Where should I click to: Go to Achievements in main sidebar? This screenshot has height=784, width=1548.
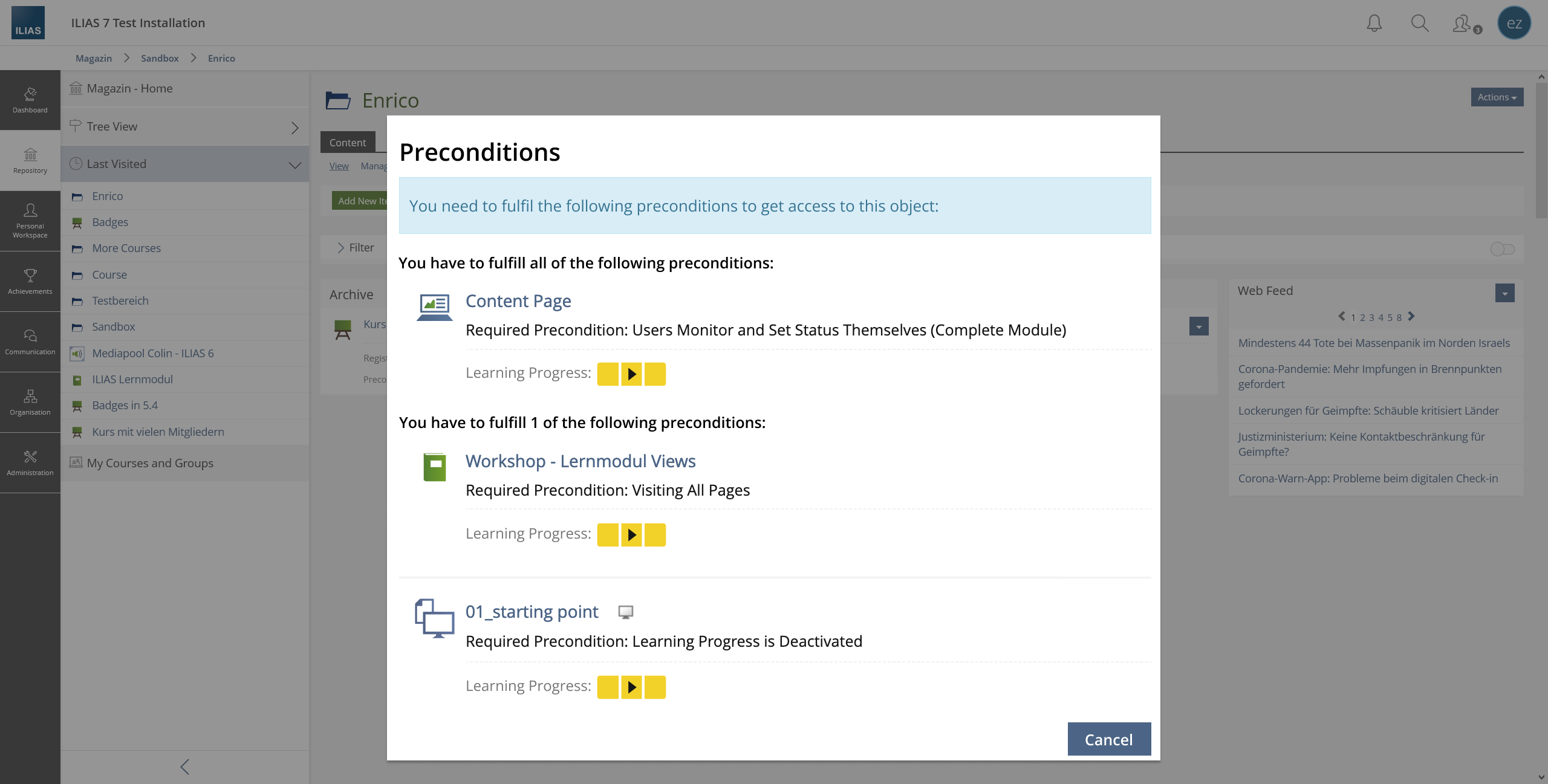click(30, 281)
